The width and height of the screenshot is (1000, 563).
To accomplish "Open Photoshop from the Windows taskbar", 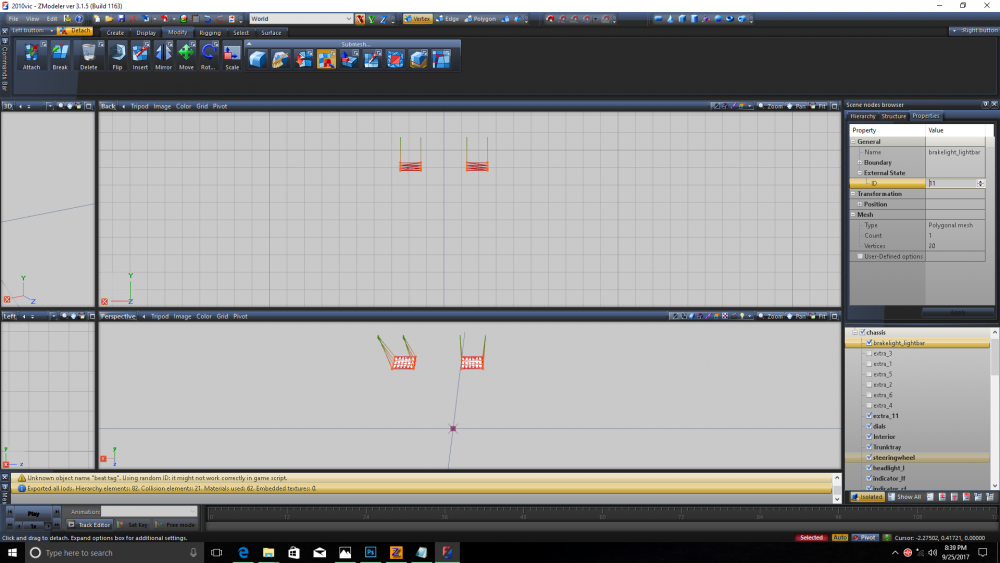I will coord(371,552).
